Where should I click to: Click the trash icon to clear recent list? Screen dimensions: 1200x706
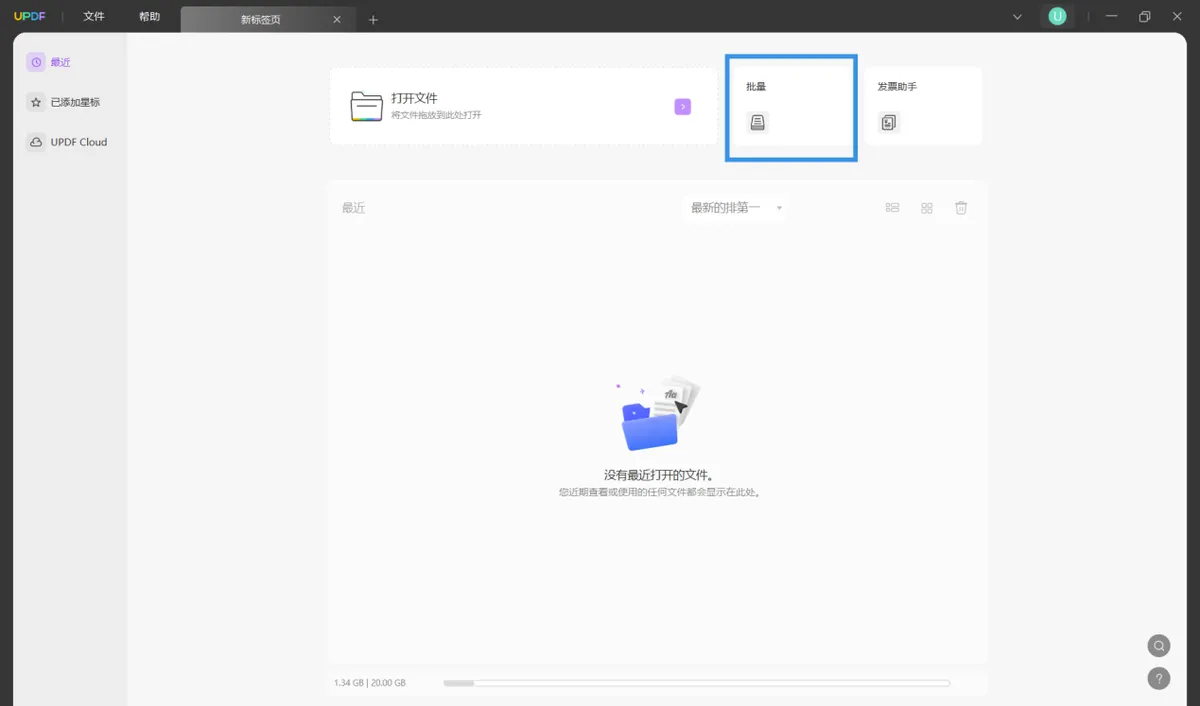point(961,208)
